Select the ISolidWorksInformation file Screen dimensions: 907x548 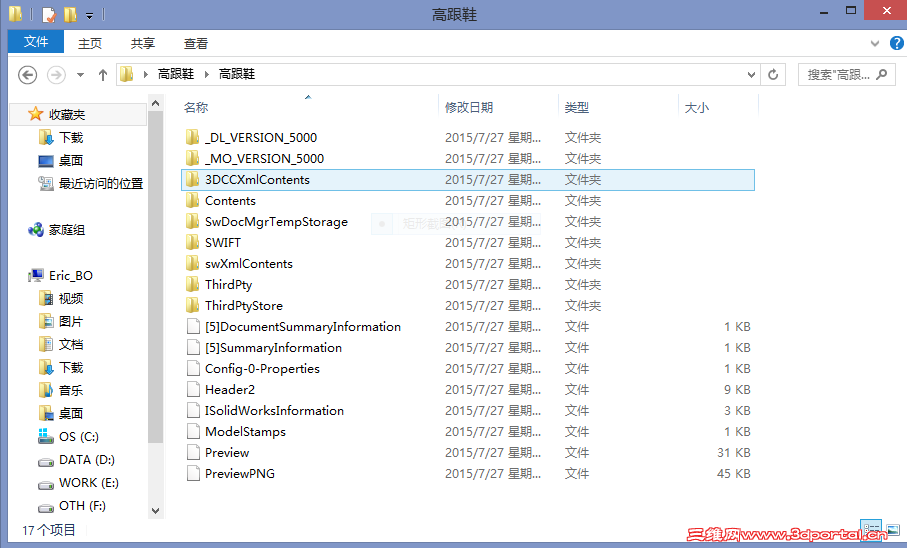click(467, 411)
